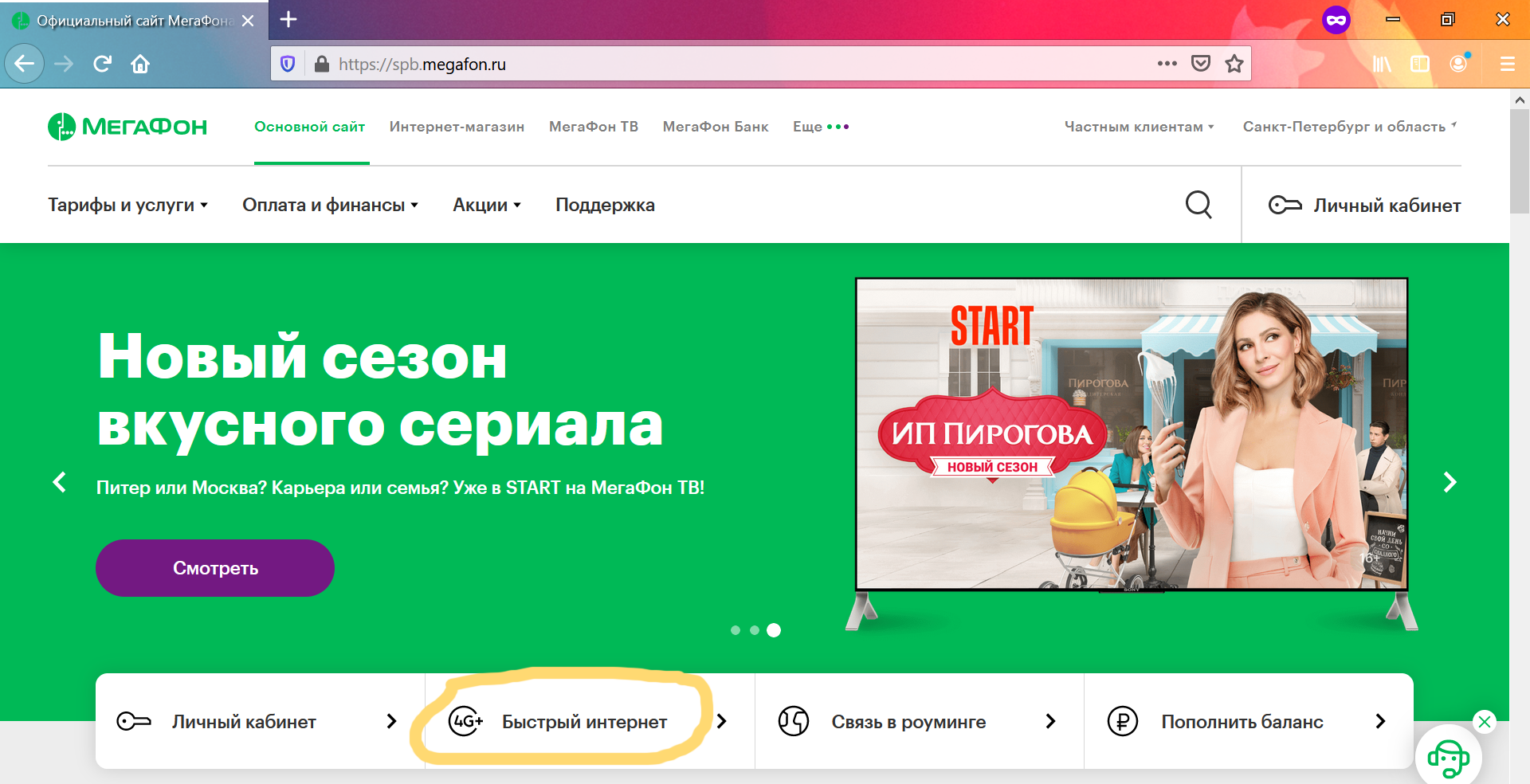Open the Поддержка menu item

coord(605,205)
